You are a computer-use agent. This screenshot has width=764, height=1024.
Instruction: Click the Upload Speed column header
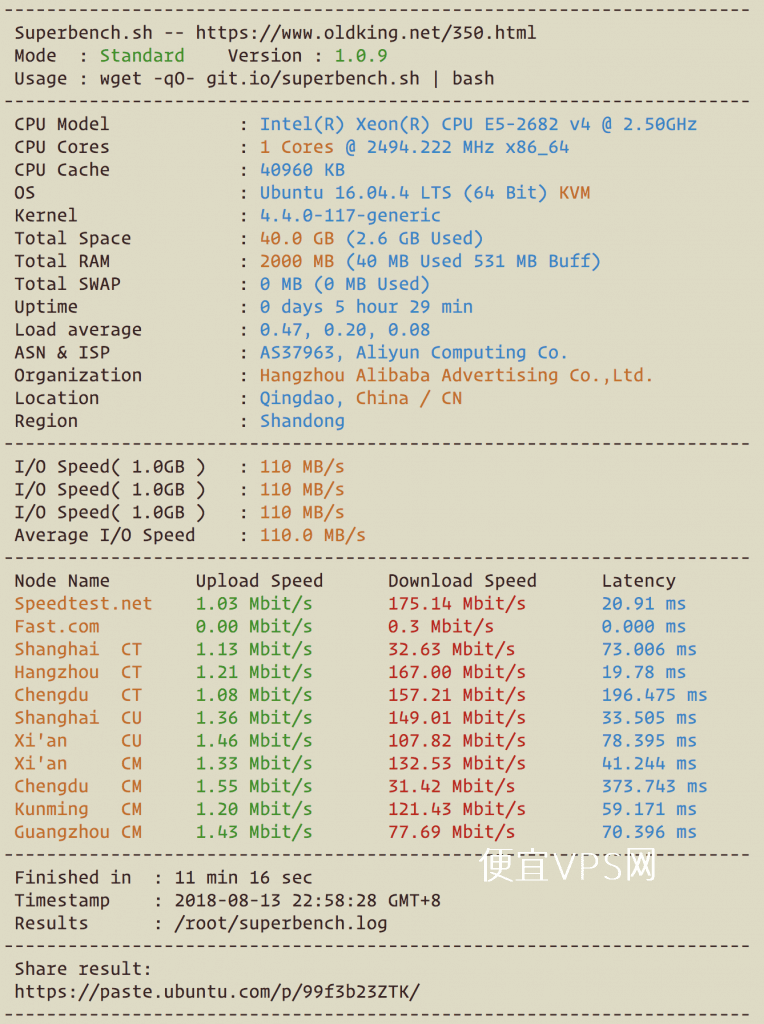pos(259,581)
